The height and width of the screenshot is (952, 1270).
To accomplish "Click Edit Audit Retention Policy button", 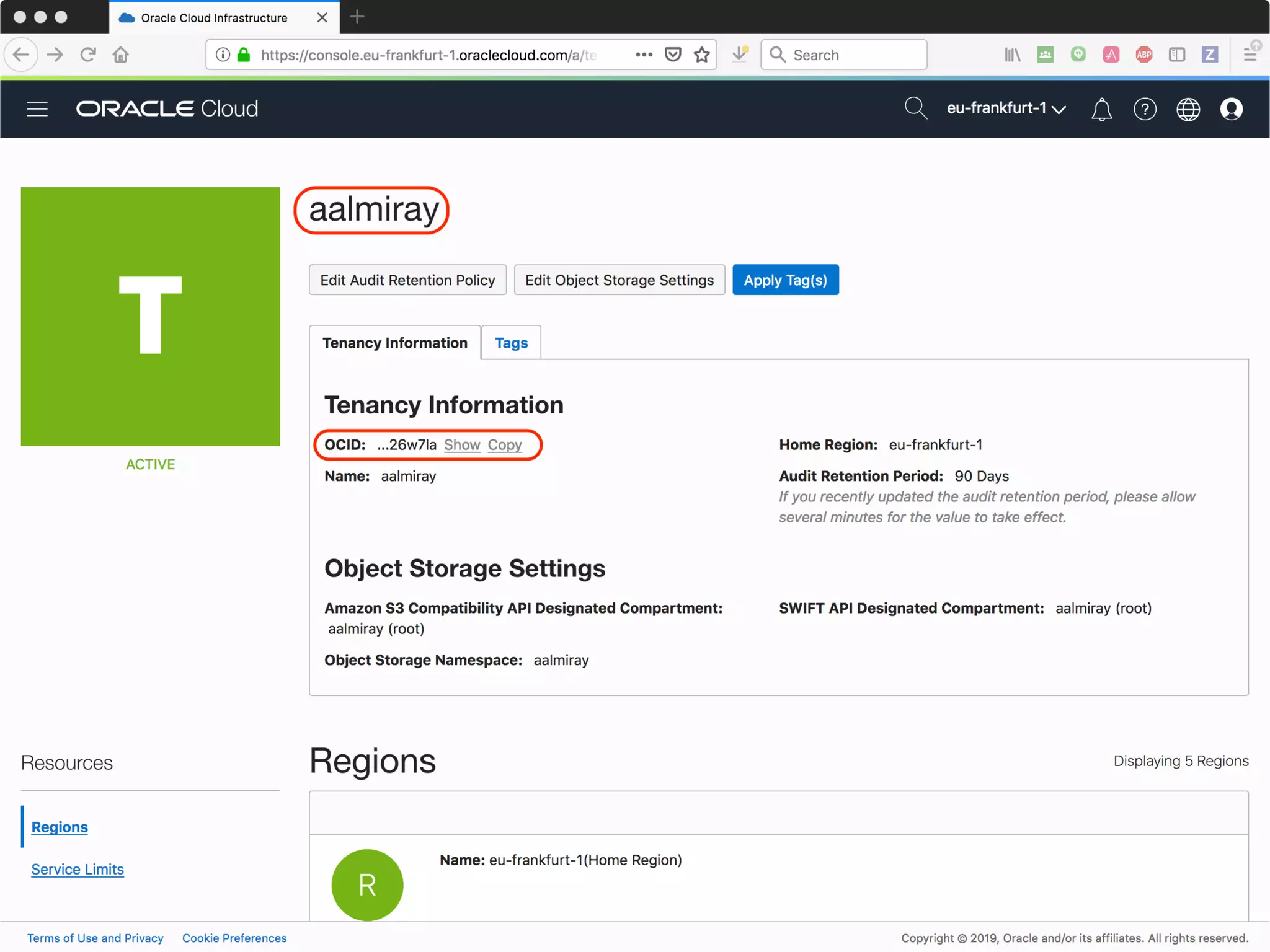I will (407, 280).
